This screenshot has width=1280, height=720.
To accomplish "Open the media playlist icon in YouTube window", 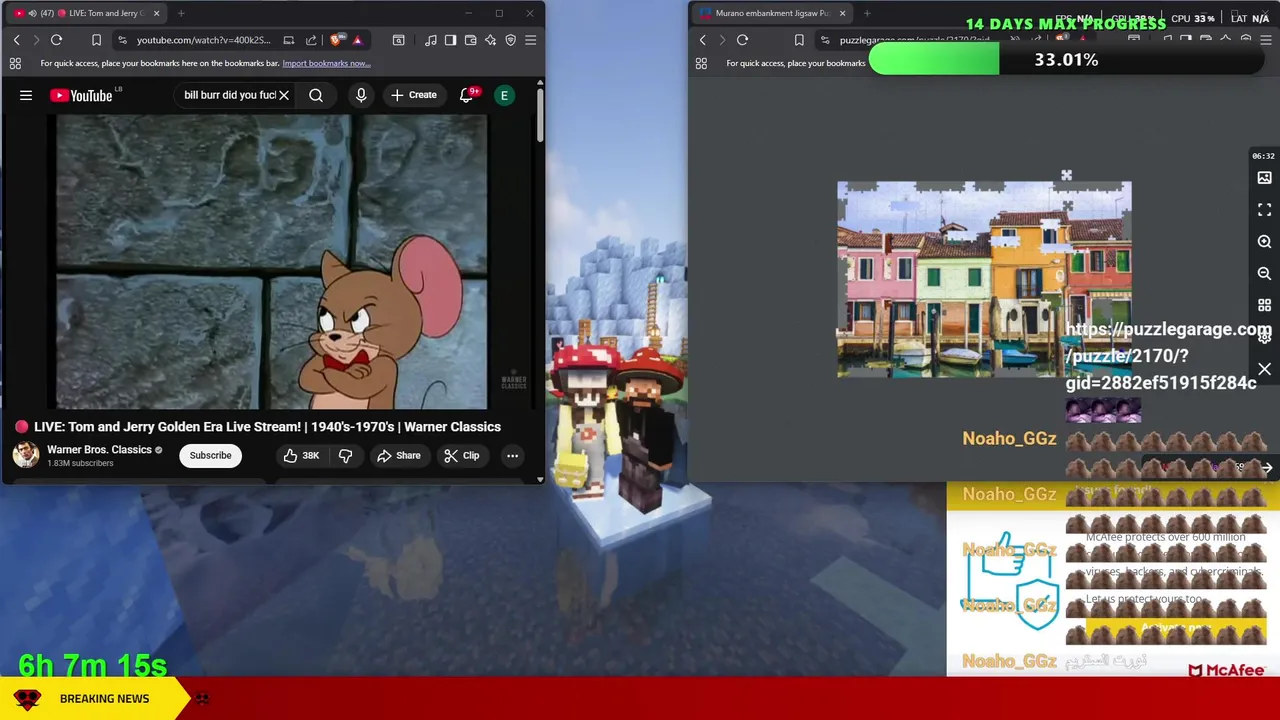I will [x=430, y=40].
